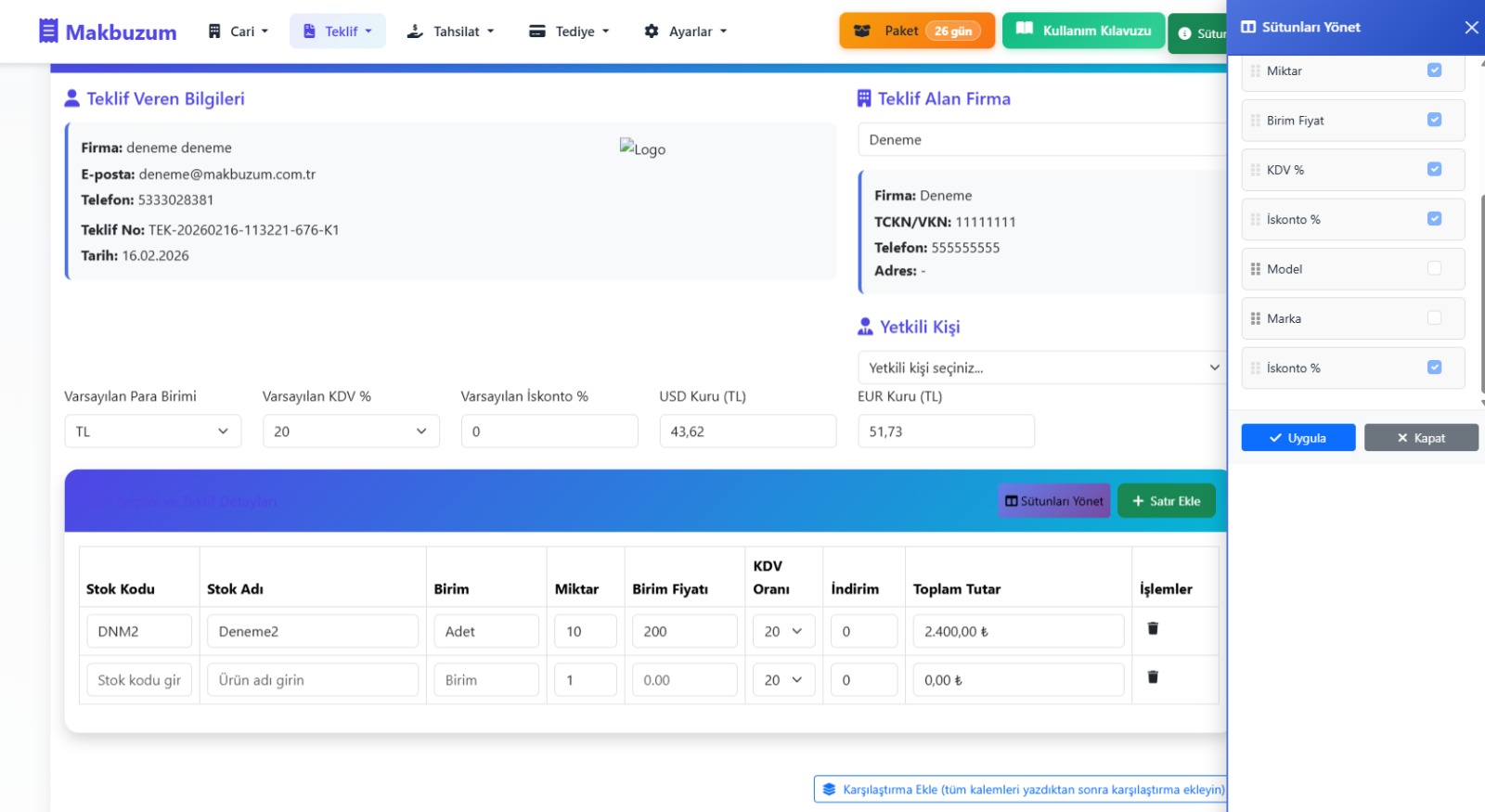This screenshot has height=812, width=1485.
Task: Open KDV Oranı dropdown in DNM2 row
Action: pos(783,632)
